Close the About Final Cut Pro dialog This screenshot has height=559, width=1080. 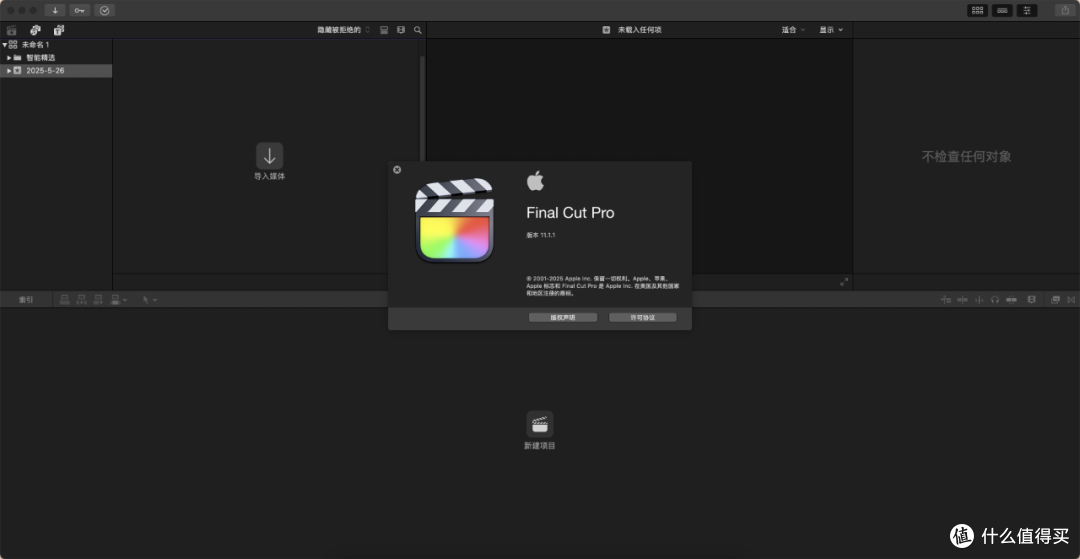(x=397, y=169)
